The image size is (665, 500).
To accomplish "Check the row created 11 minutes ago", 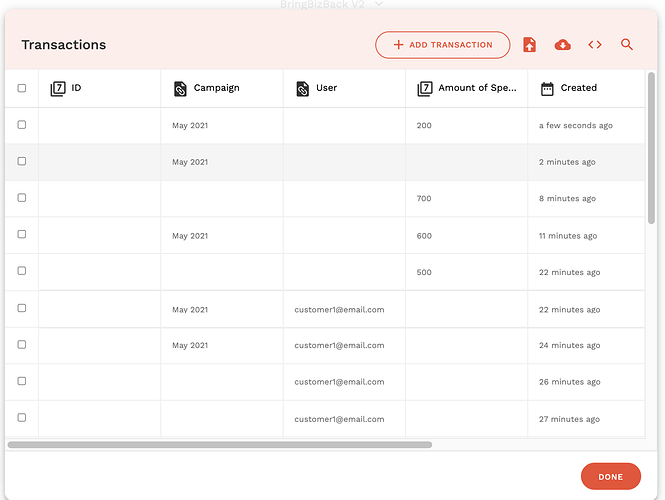I will pyautogui.click(x=22, y=234).
